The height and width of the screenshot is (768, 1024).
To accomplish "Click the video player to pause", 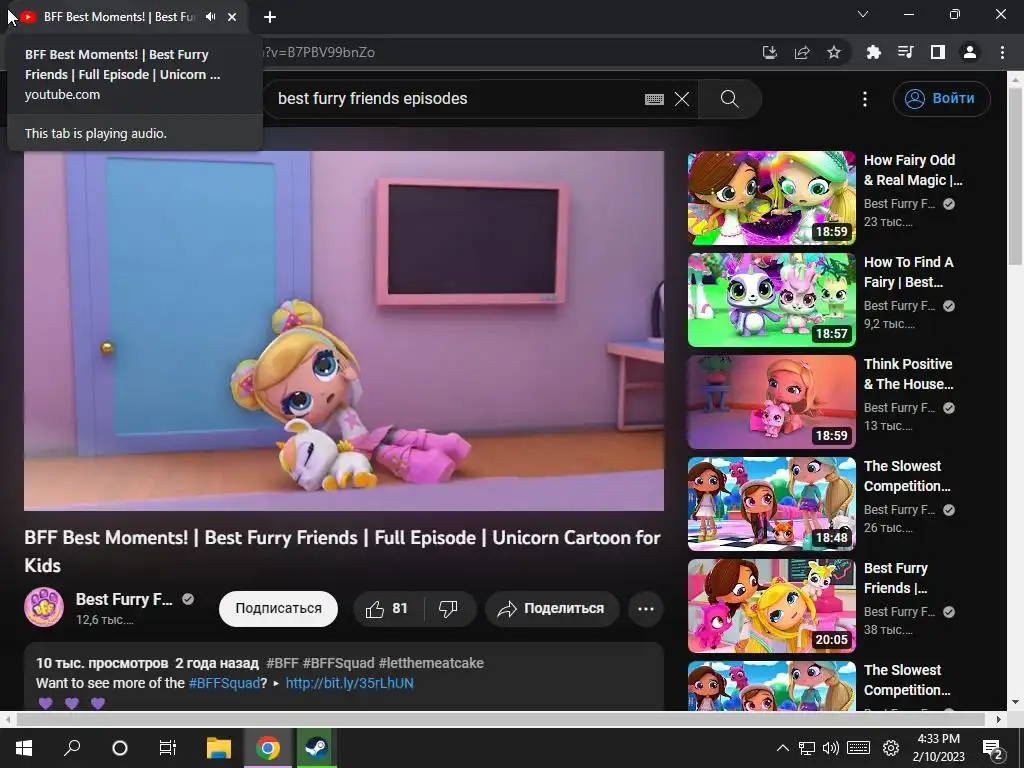I will point(344,330).
